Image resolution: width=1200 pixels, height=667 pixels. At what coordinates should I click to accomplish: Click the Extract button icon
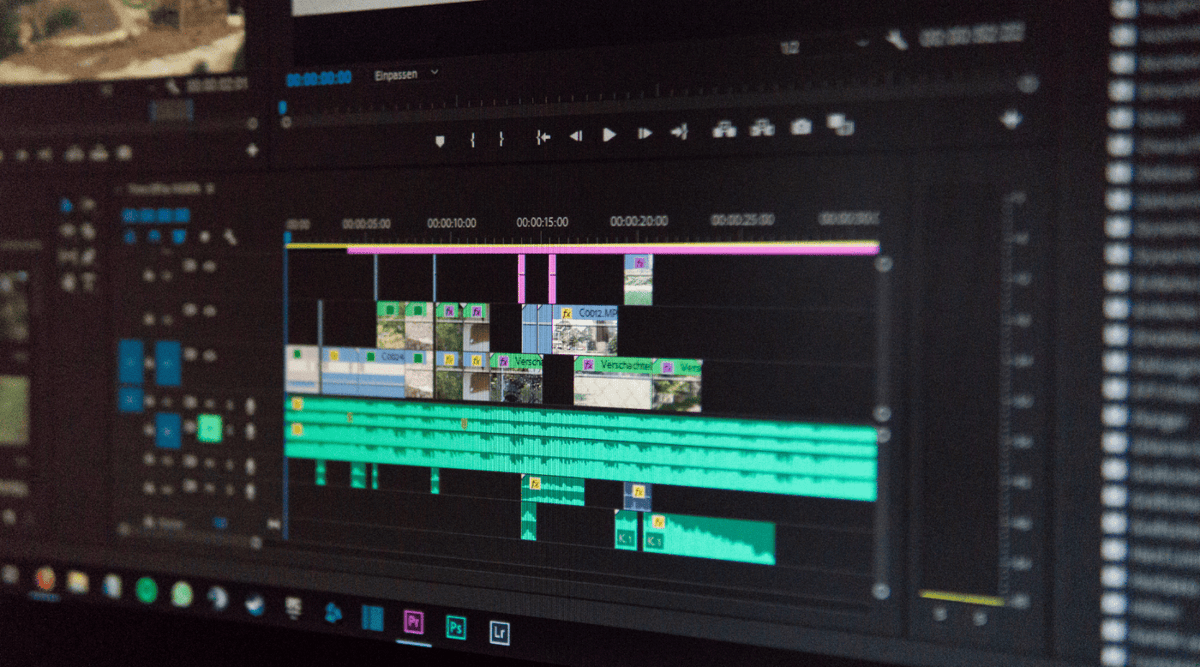[x=762, y=128]
